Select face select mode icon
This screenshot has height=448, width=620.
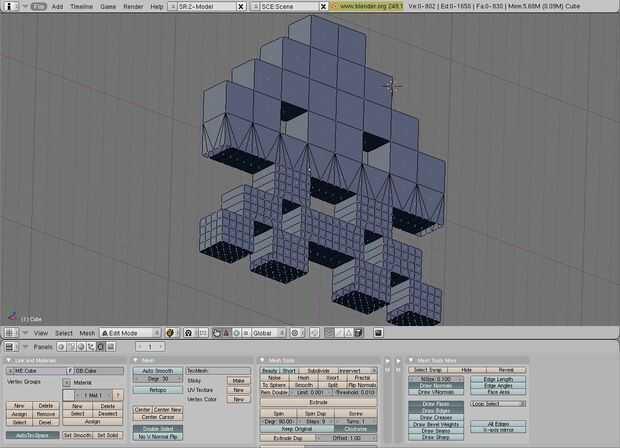pos(348,333)
